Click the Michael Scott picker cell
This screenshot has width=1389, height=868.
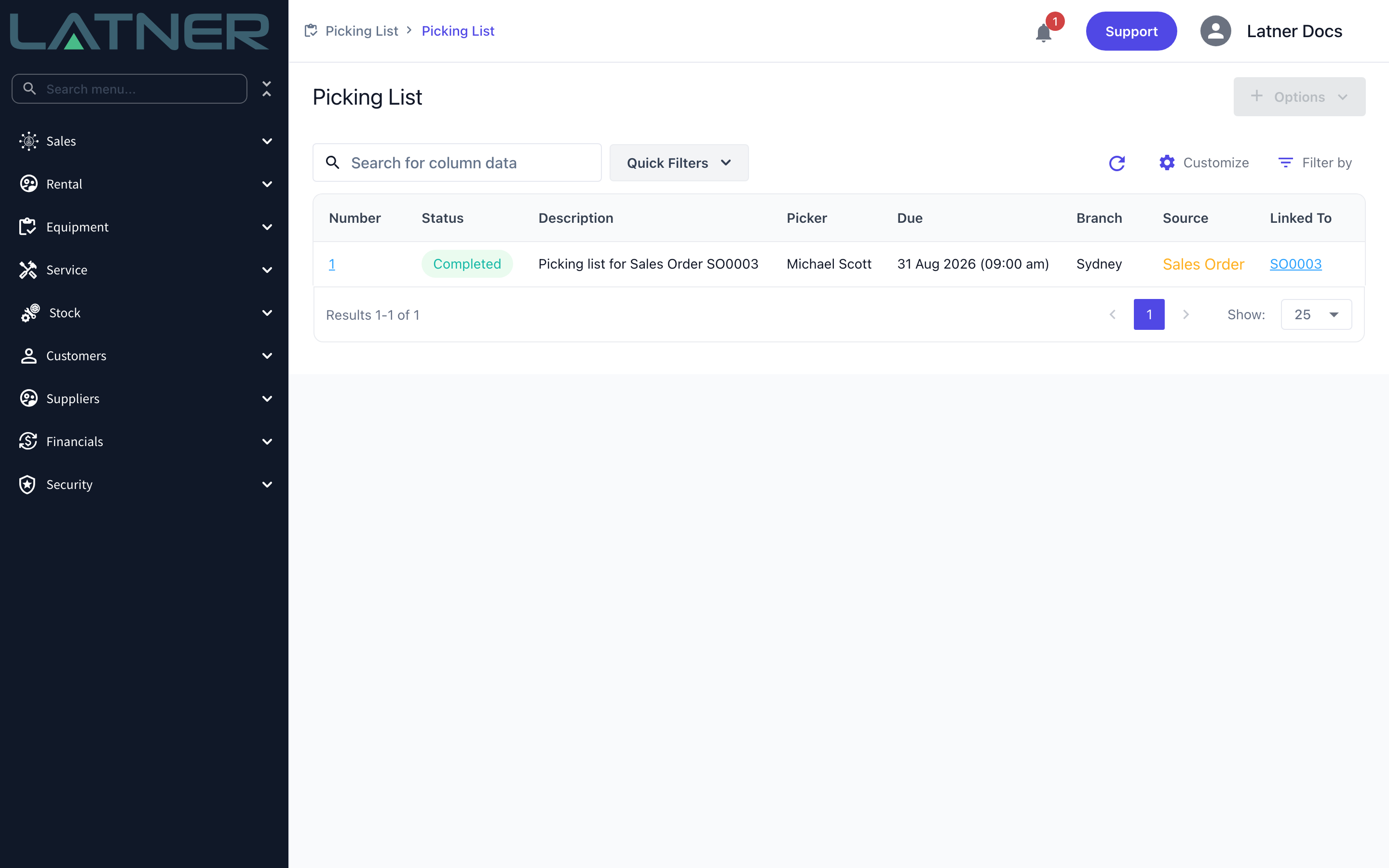tap(829, 264)
